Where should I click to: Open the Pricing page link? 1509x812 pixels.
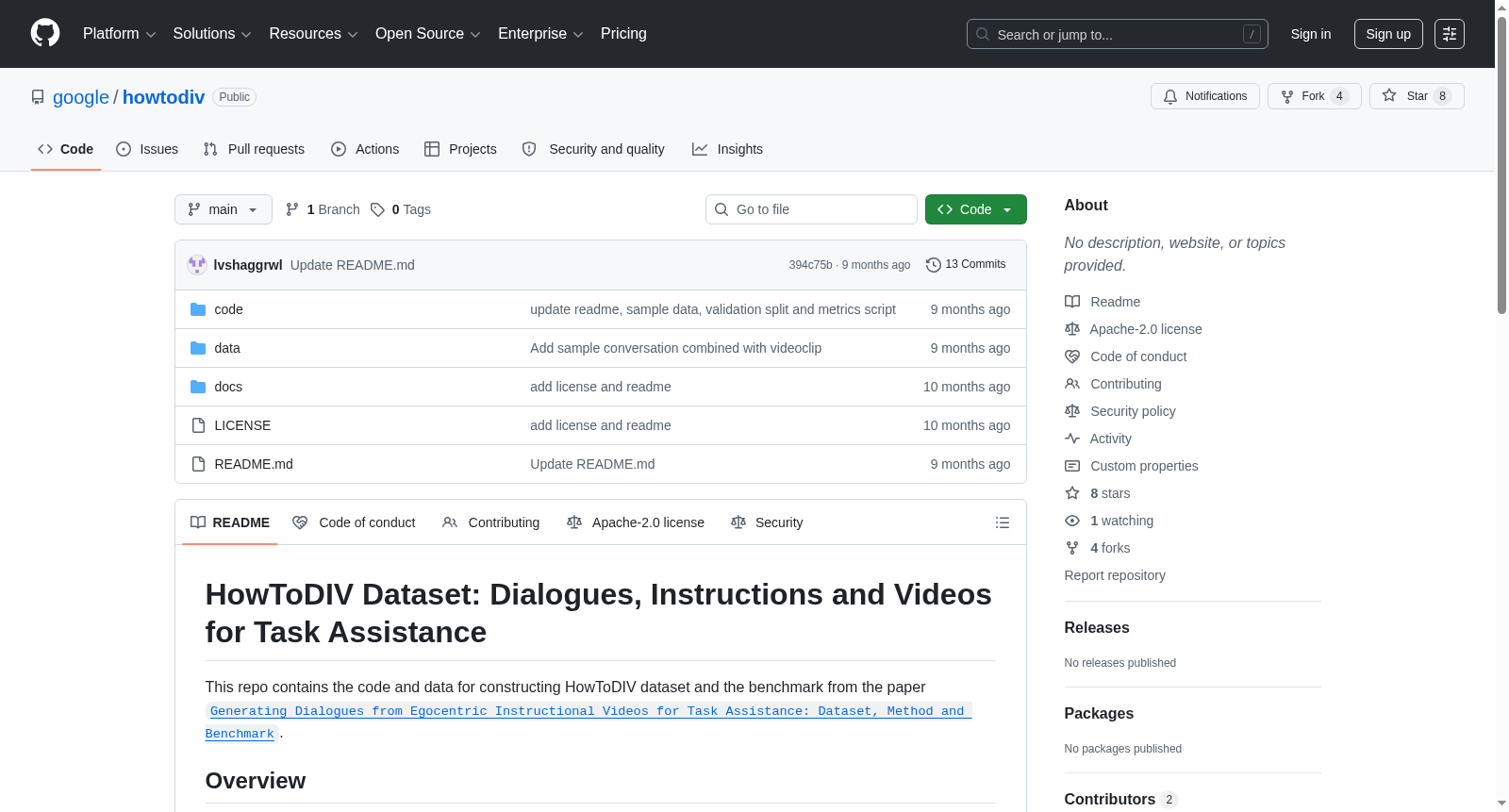click(x=623, y=34)
